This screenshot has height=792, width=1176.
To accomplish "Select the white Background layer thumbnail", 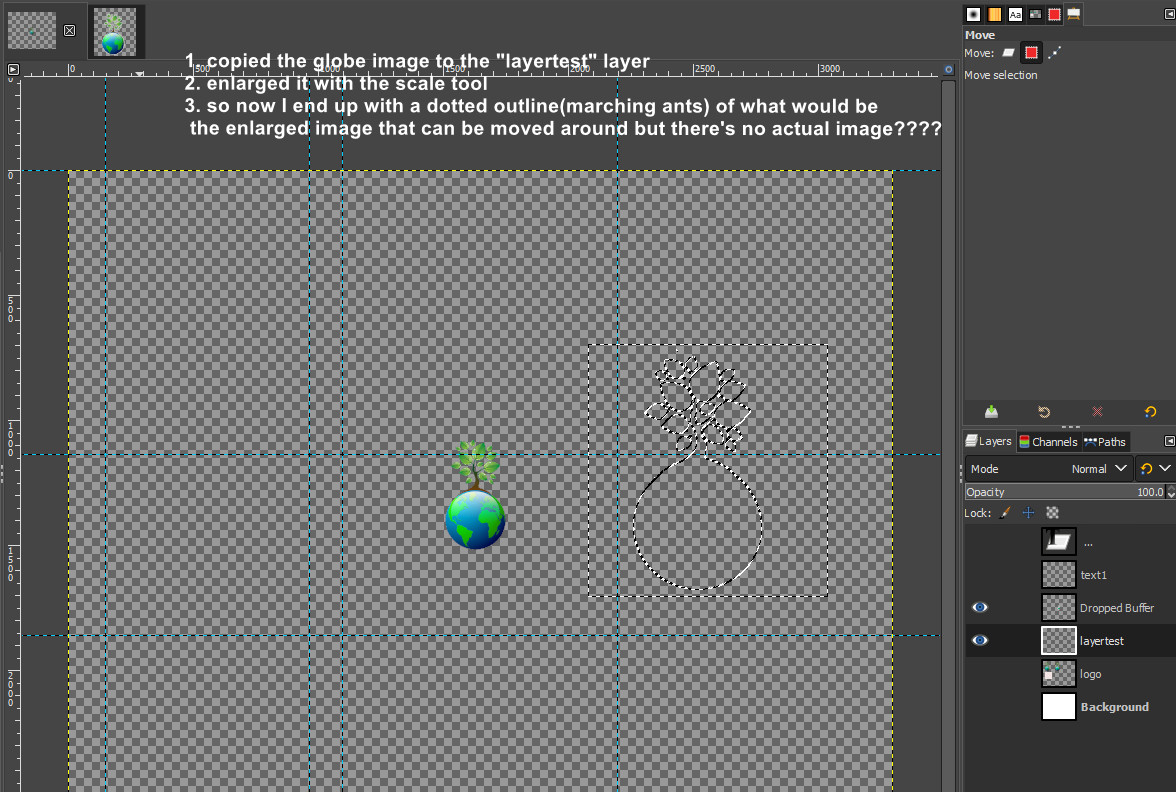I will coord(1058,706).
